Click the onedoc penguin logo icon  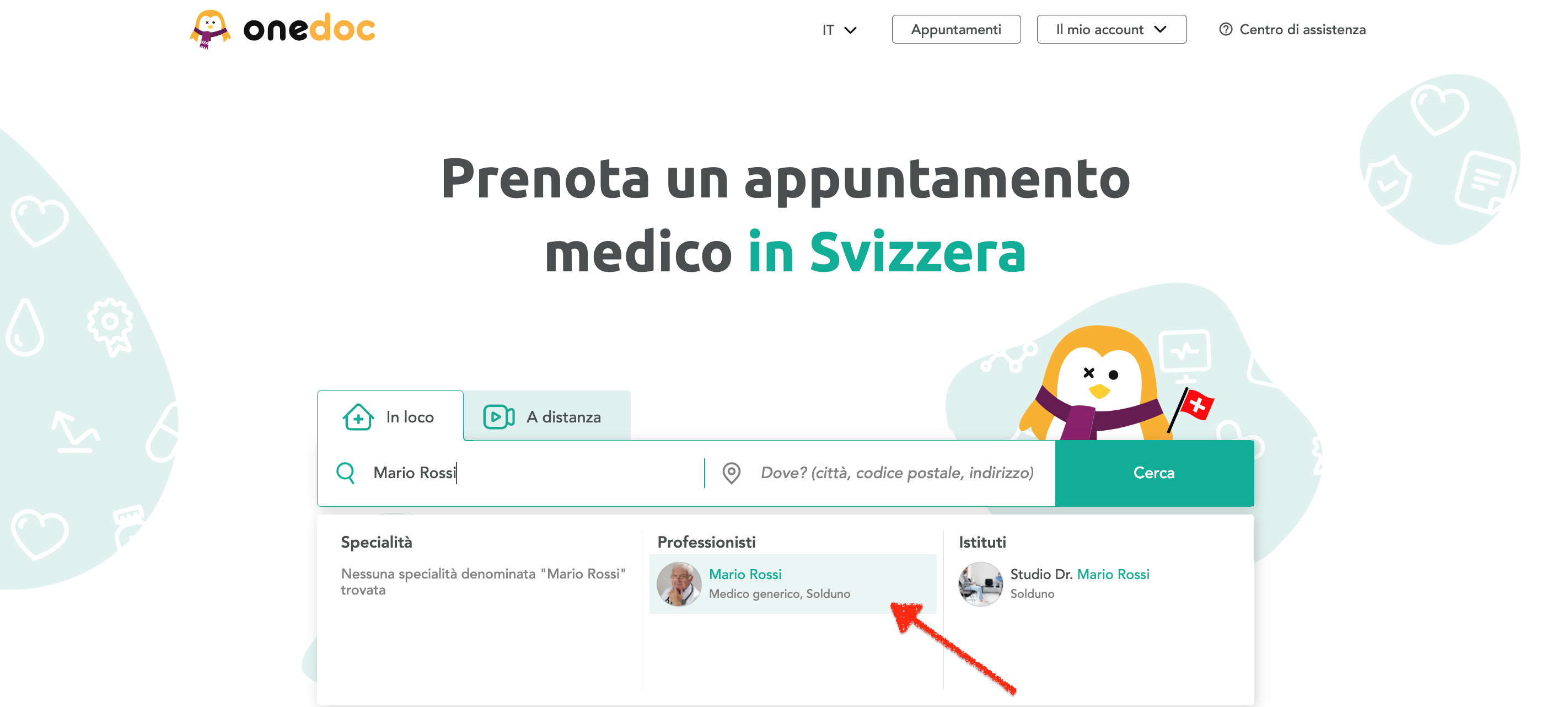210,29
